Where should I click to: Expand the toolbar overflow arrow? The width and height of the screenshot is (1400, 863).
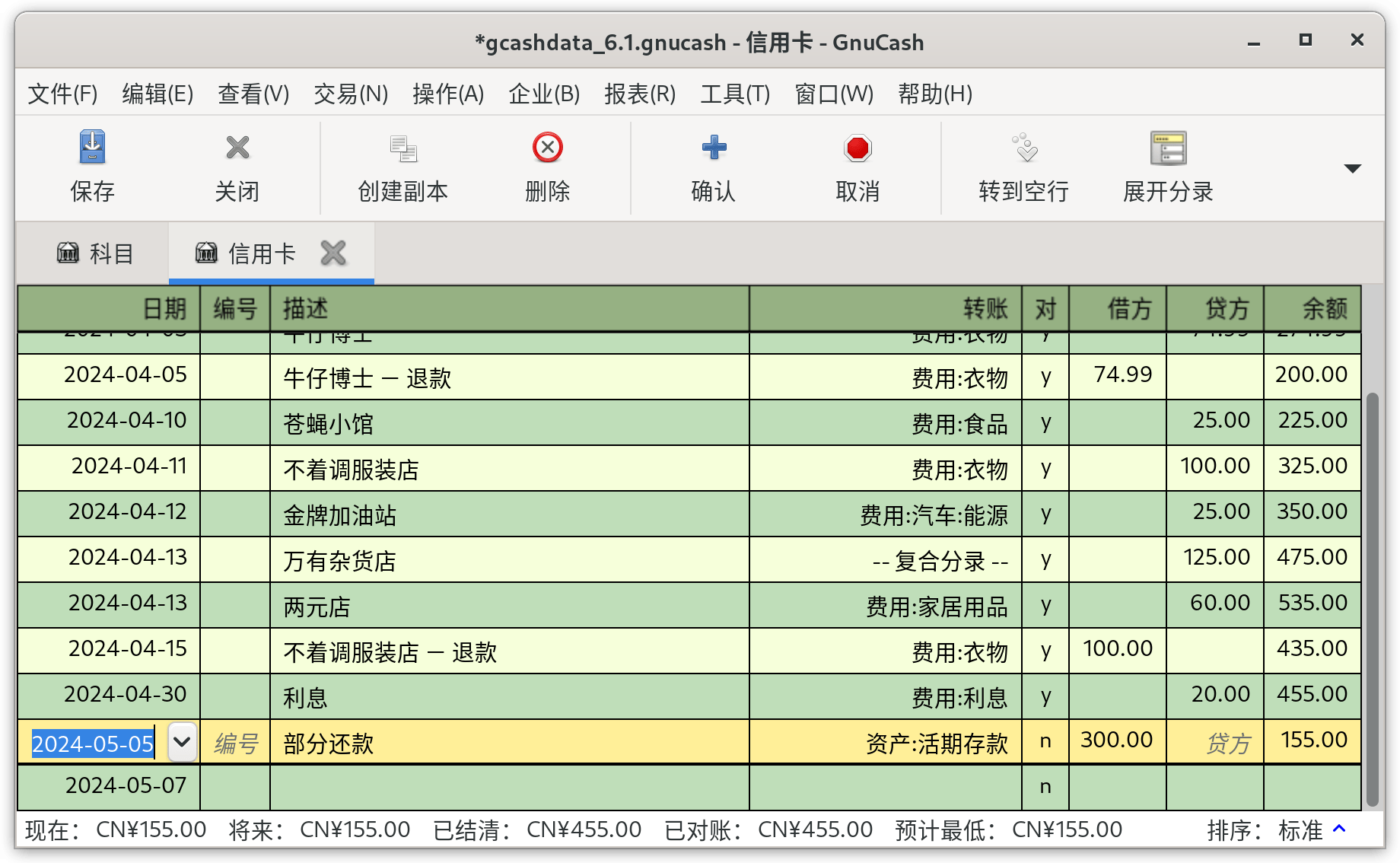(x=1352, y=168)
